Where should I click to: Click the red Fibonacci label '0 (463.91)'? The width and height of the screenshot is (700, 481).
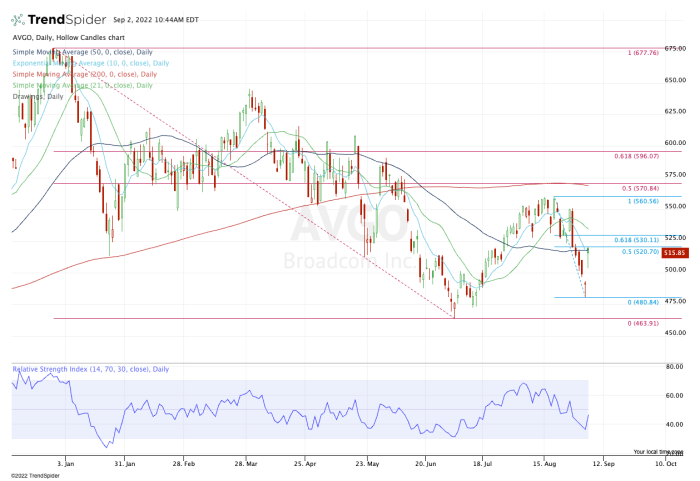coord(643,323)
